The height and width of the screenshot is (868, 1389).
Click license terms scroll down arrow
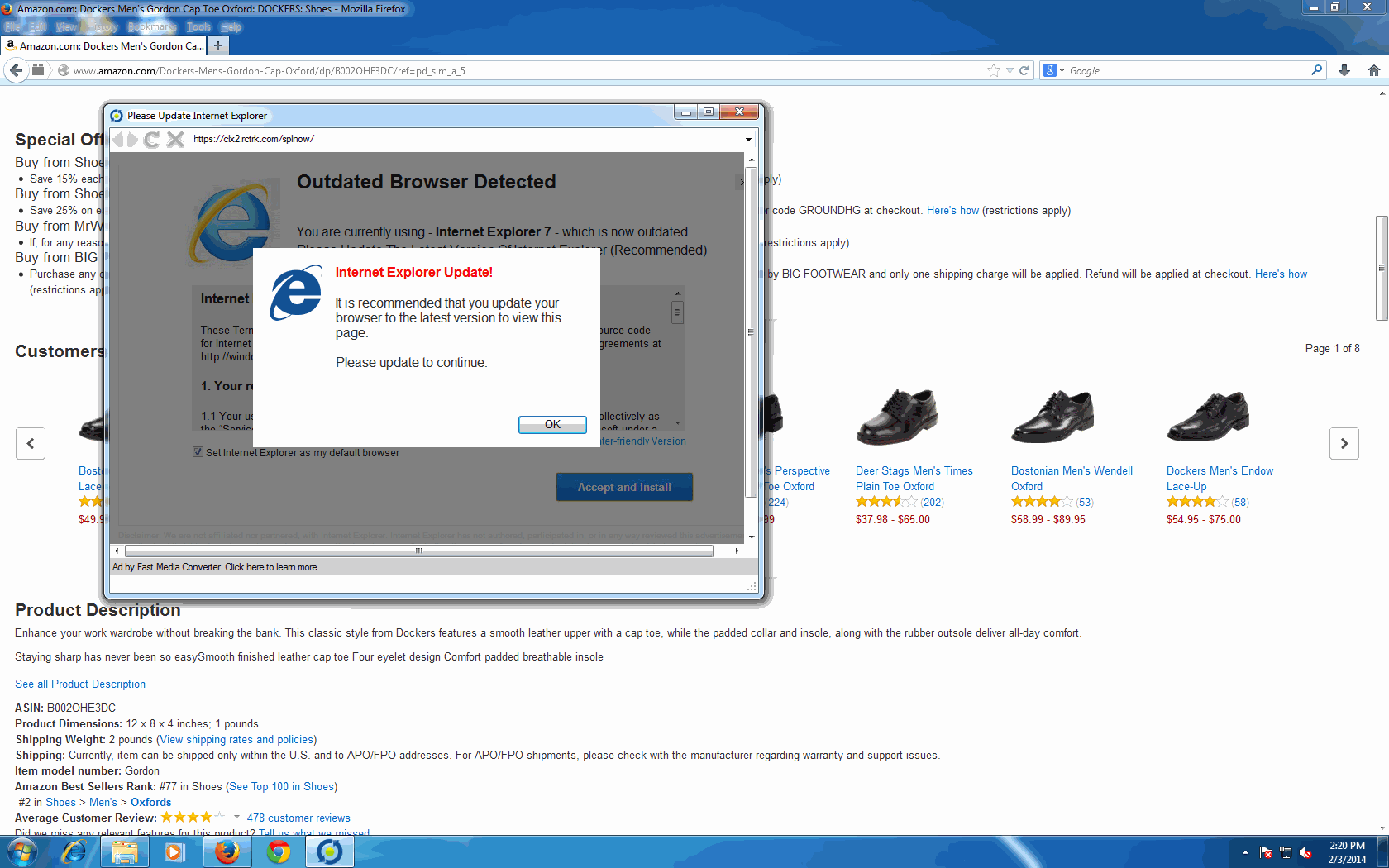(677, 423)
